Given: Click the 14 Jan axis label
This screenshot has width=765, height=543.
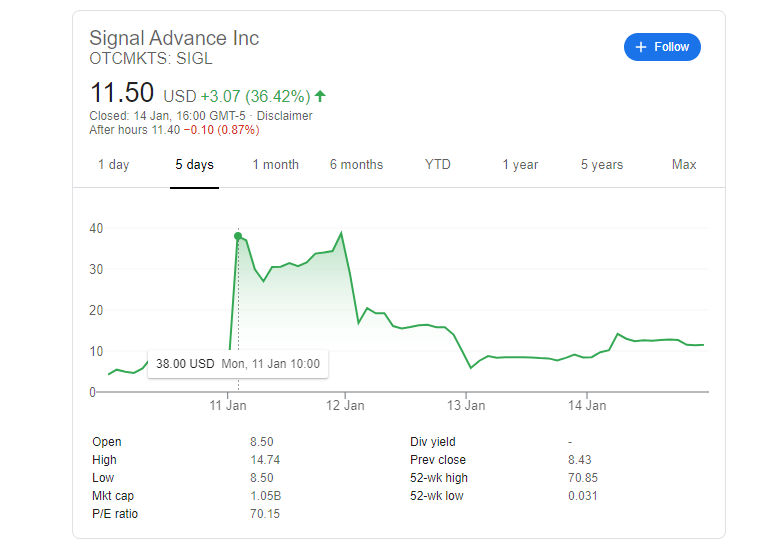Looking at the screenshot, I should tap(587, 405).
